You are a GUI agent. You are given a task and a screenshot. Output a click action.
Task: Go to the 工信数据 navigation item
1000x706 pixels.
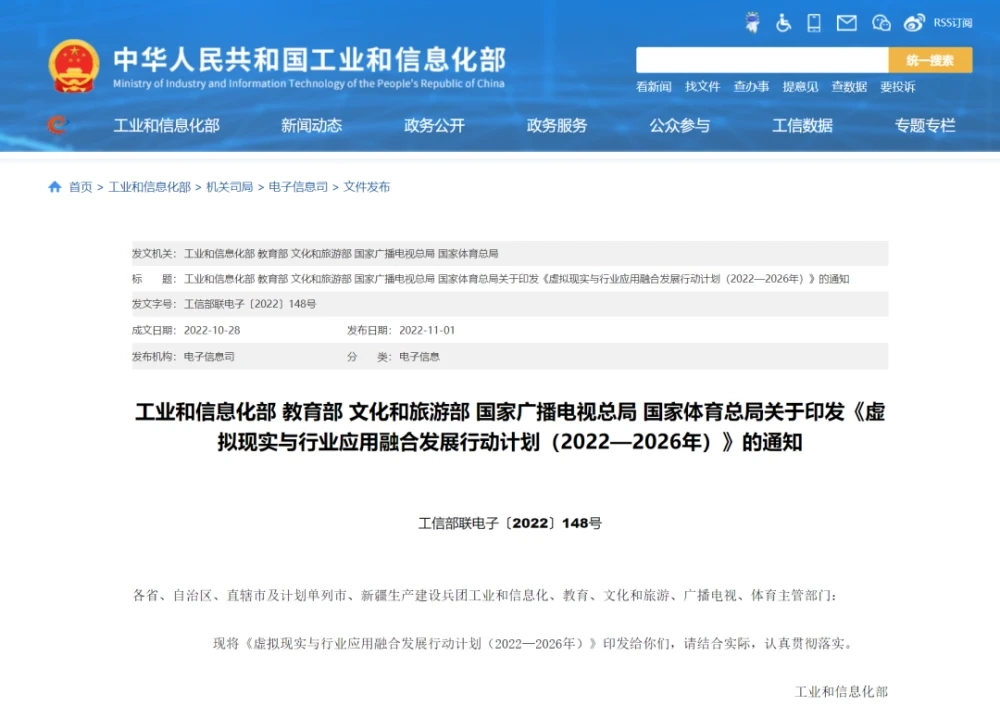[x=802, y=126]
